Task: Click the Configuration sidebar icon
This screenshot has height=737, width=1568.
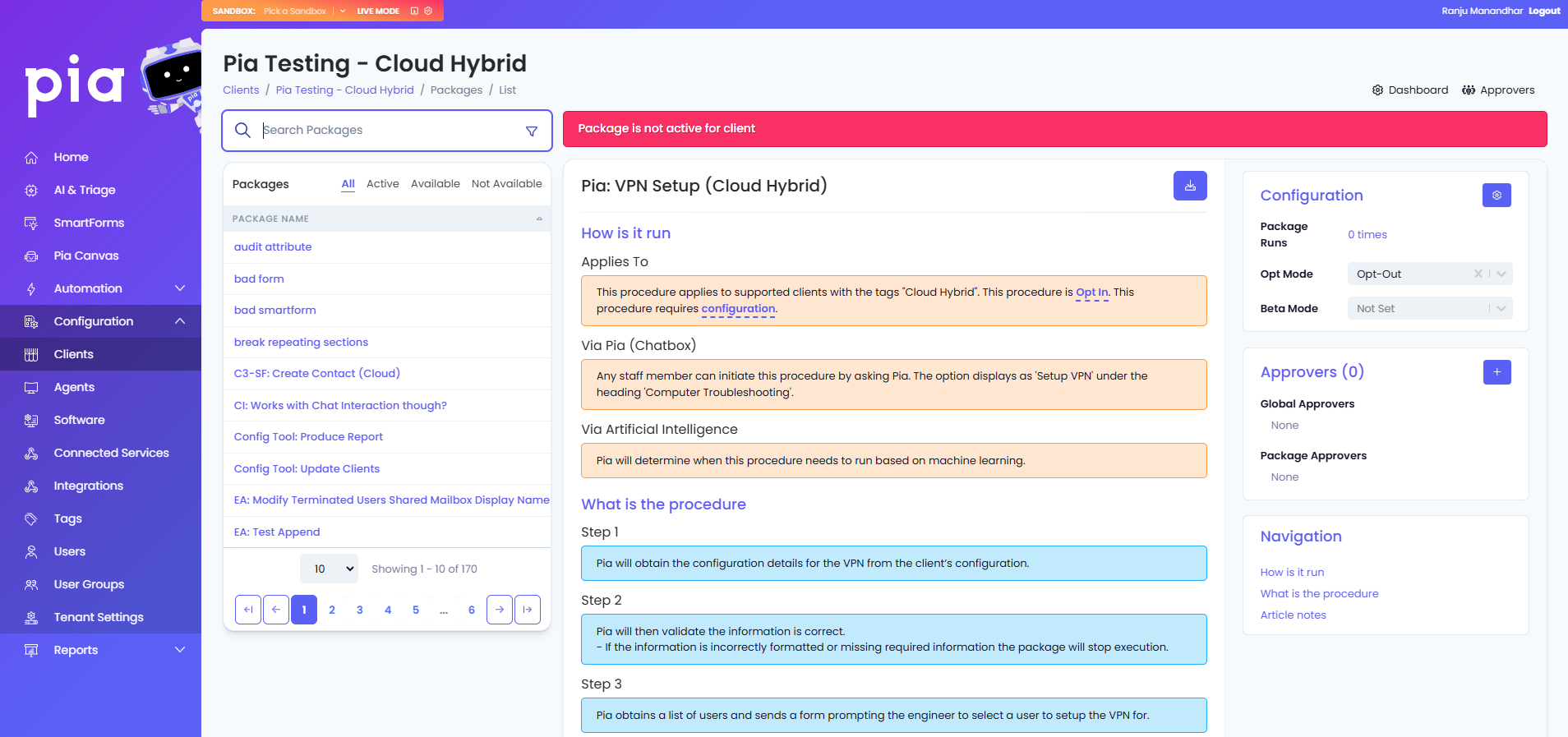Action: pyautogui.click(x=31, y=321)
